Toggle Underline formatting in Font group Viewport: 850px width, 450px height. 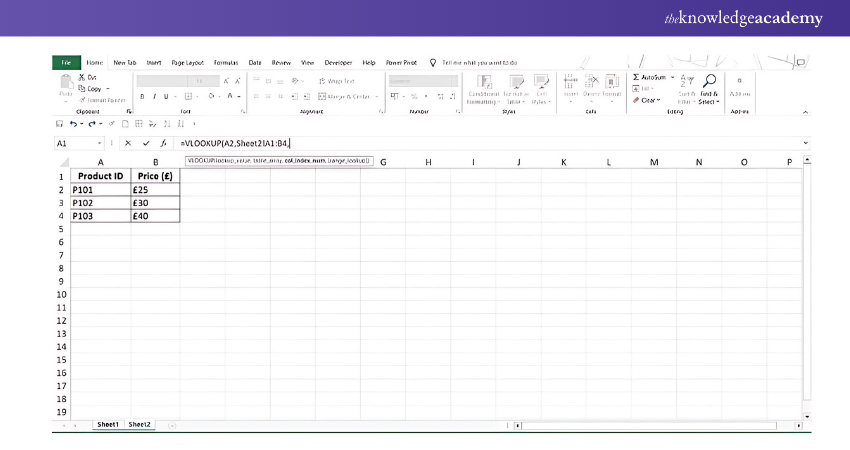167,97
